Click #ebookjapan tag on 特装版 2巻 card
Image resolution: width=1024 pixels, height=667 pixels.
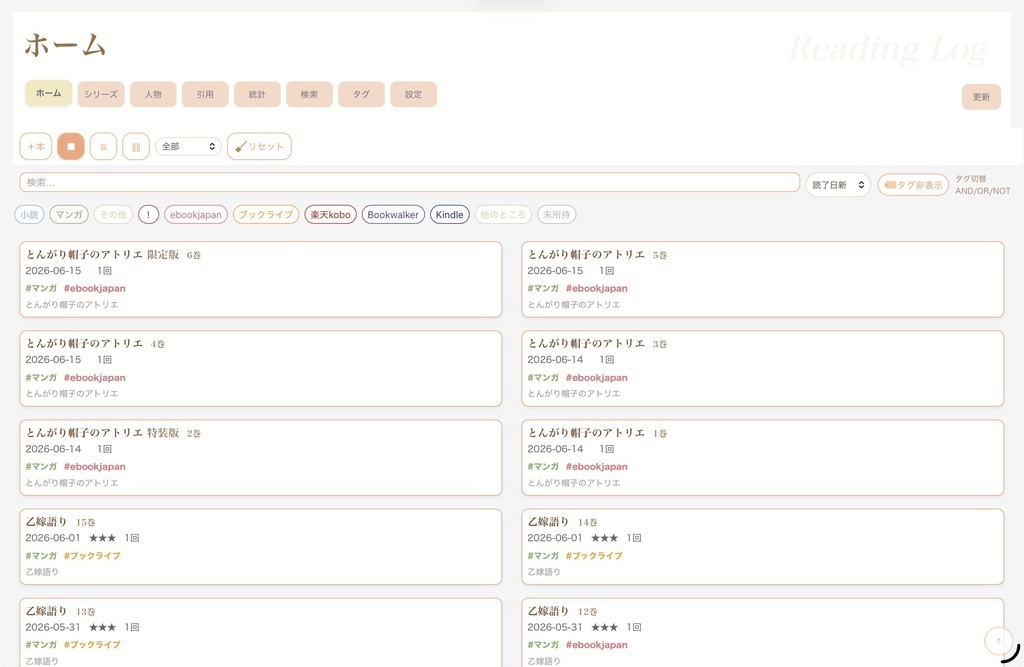tap(95, 466)
